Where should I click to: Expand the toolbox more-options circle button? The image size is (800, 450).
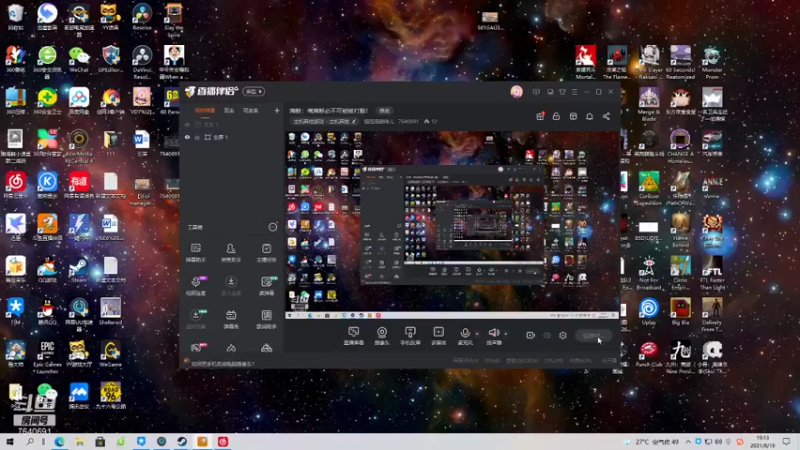click(273, 227)
